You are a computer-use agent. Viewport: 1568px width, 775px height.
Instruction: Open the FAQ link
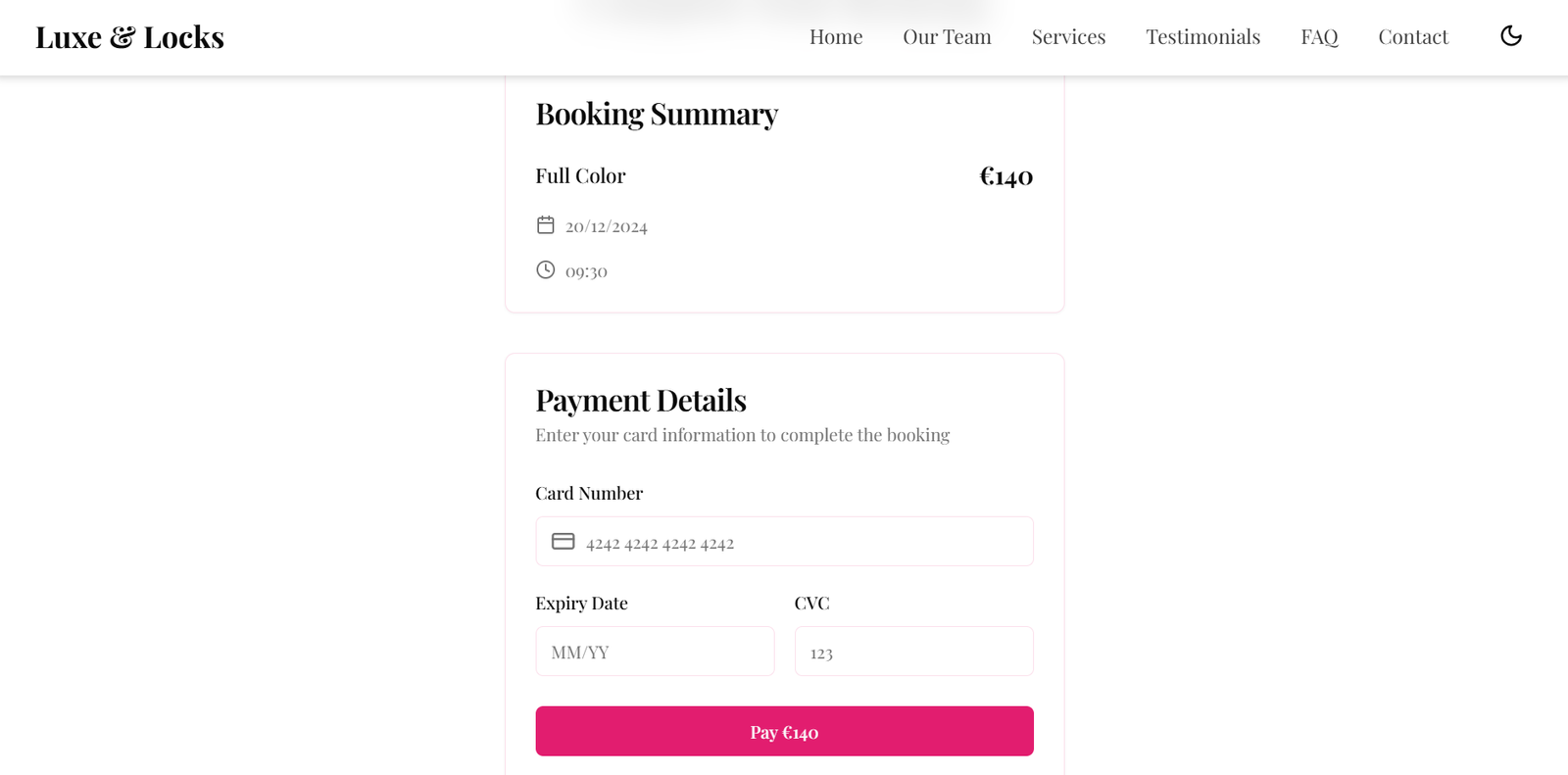pyautogui.click(x=1319, y=37)
